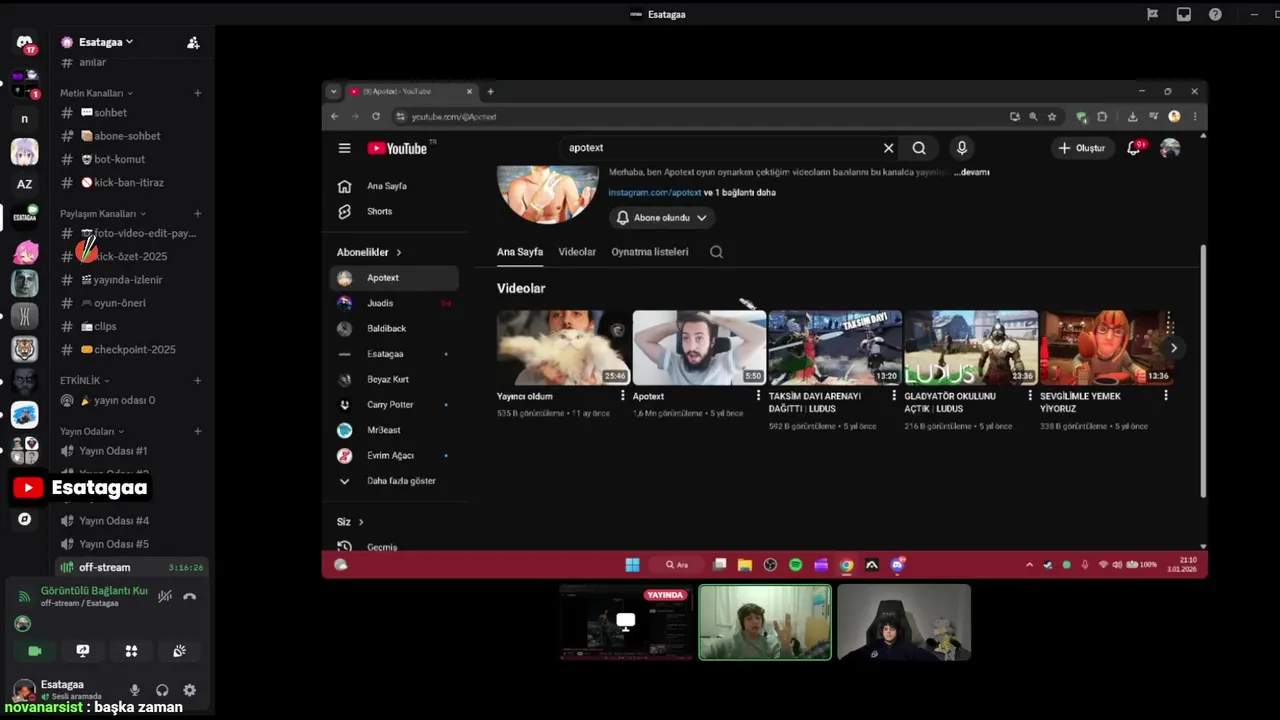Open Evrim Ağacı subscription
Viewport: 1280px width, 720px height.
click(x=394, y=455)
